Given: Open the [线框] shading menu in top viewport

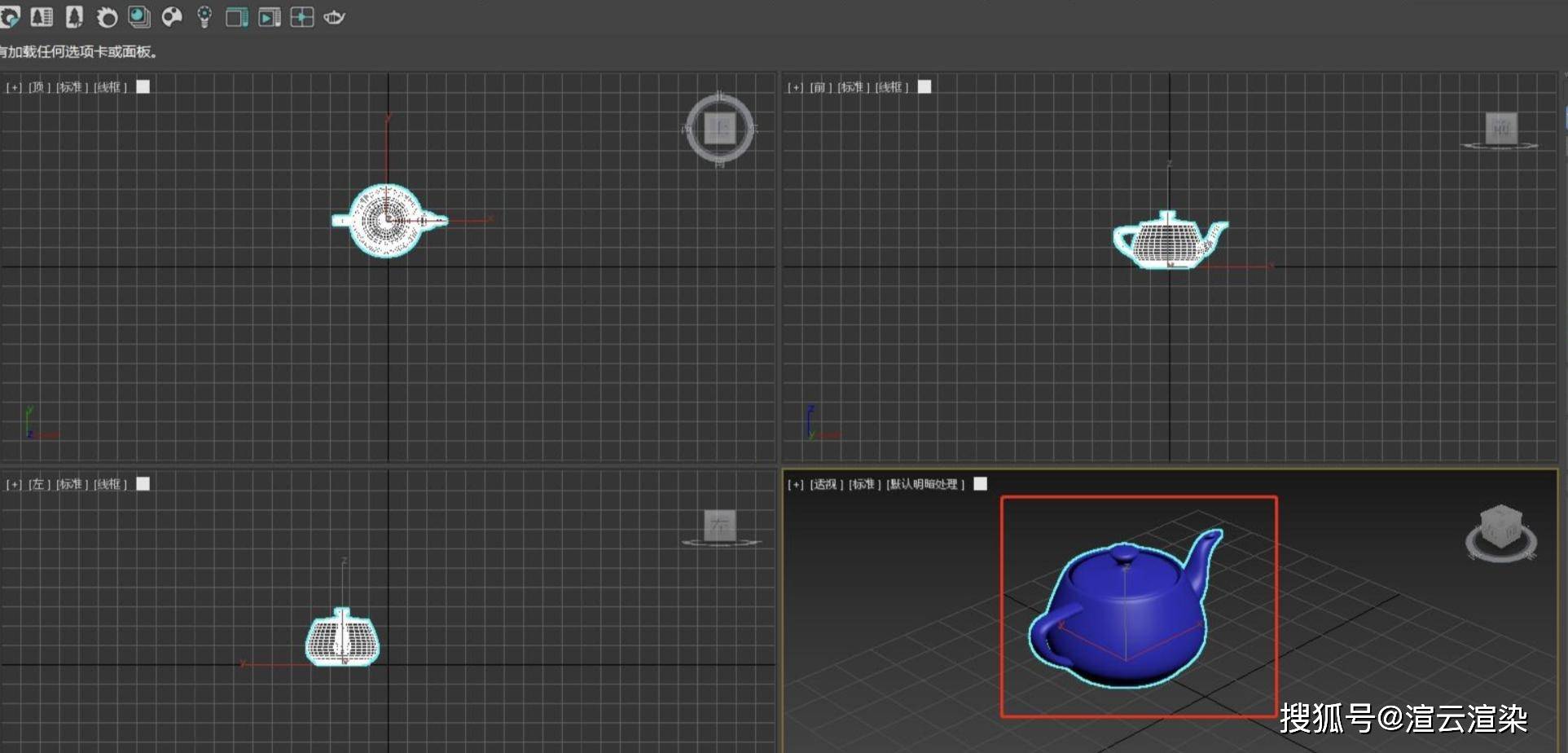Looking at the screenshot, I should [x=110, y=87].
